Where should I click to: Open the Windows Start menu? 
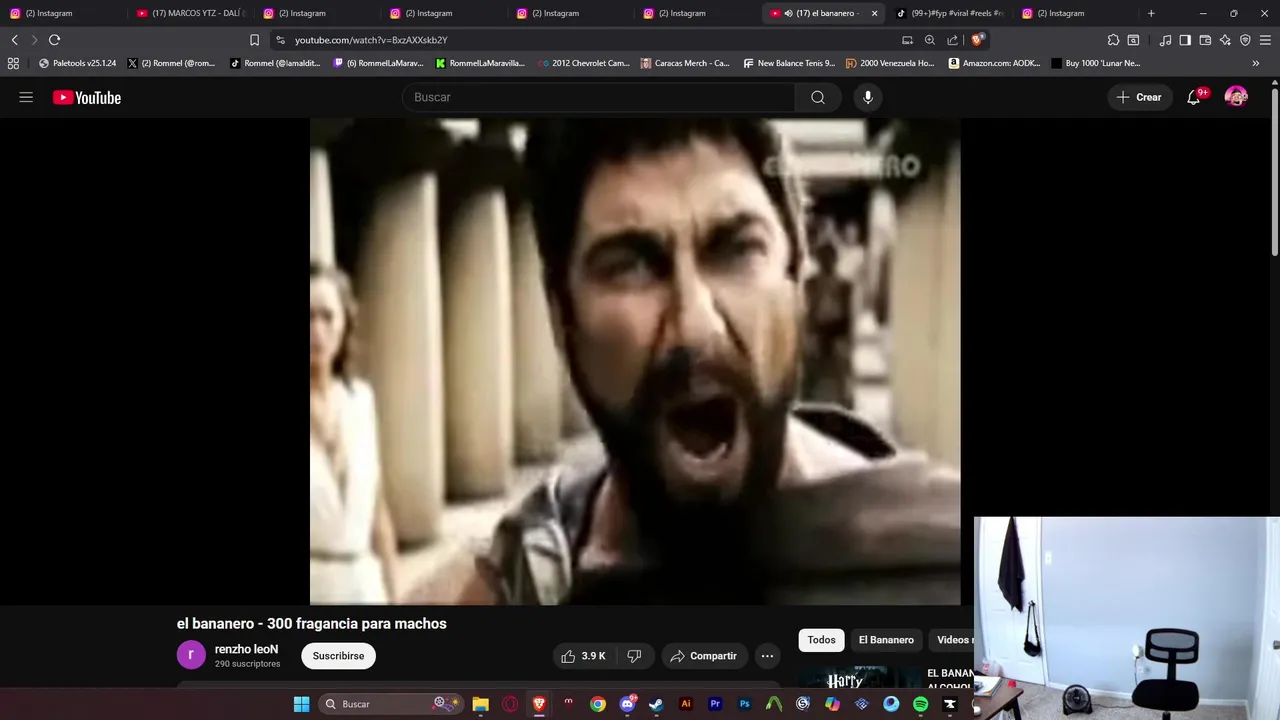click(x=301, y=704)
